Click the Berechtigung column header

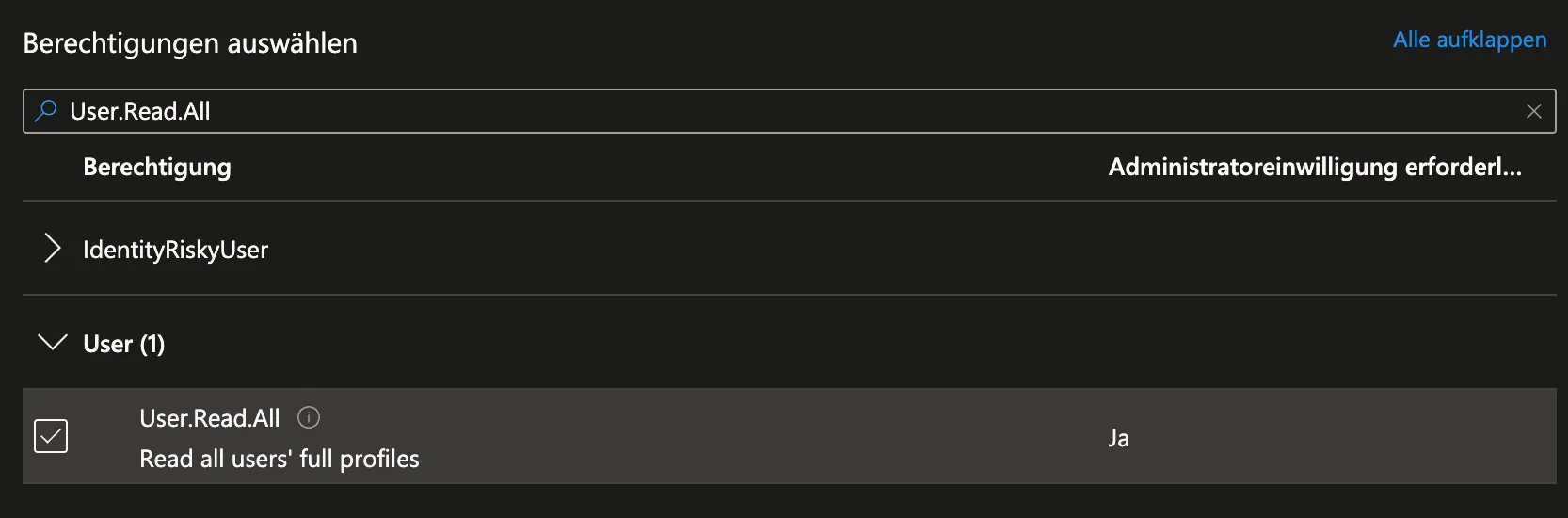(x=157, y=167)
